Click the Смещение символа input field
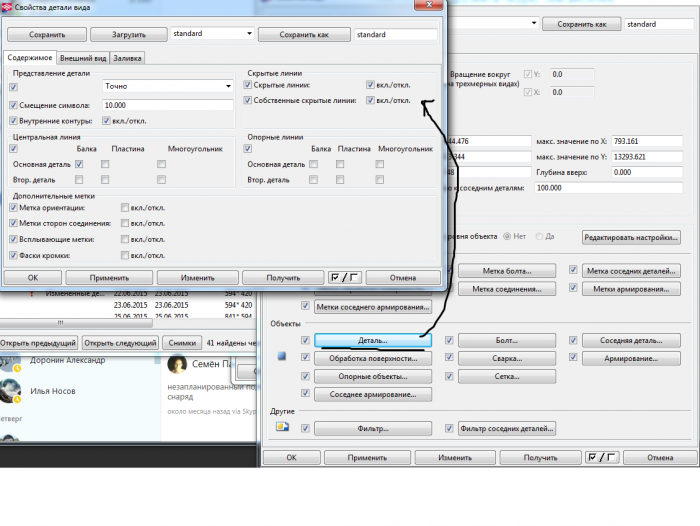 [x=168, y=105]
